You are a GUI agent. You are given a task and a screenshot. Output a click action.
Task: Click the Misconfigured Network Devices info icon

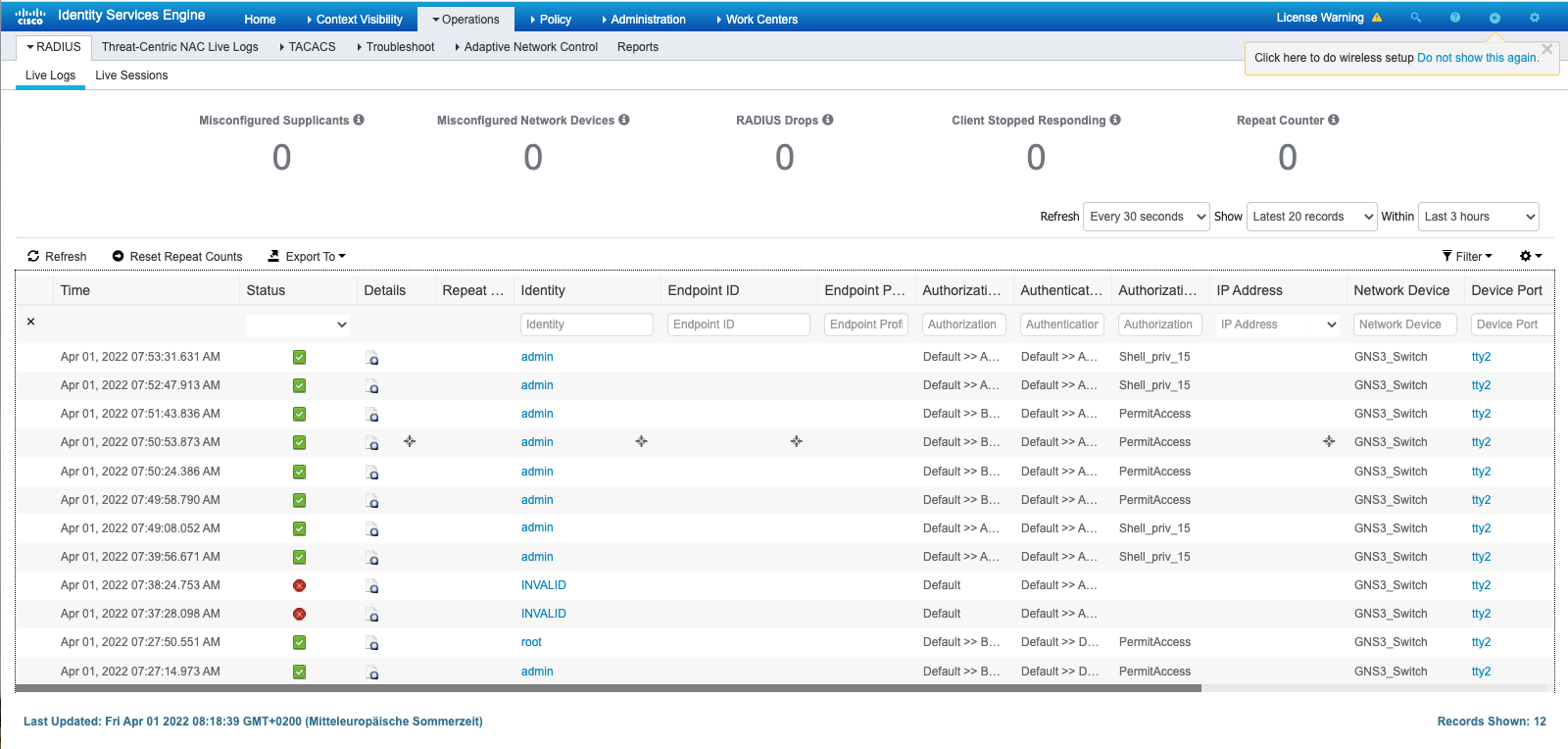coord(624,120)
